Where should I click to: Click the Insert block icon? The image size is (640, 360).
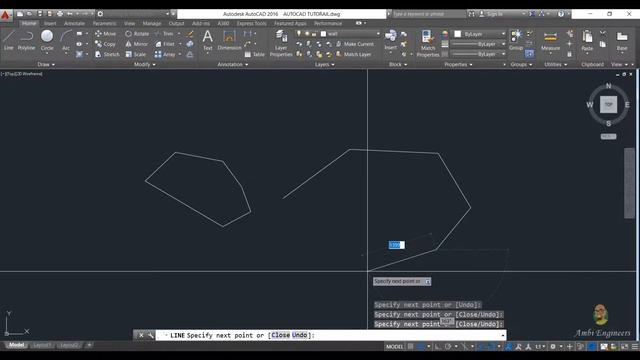(391, 40)
